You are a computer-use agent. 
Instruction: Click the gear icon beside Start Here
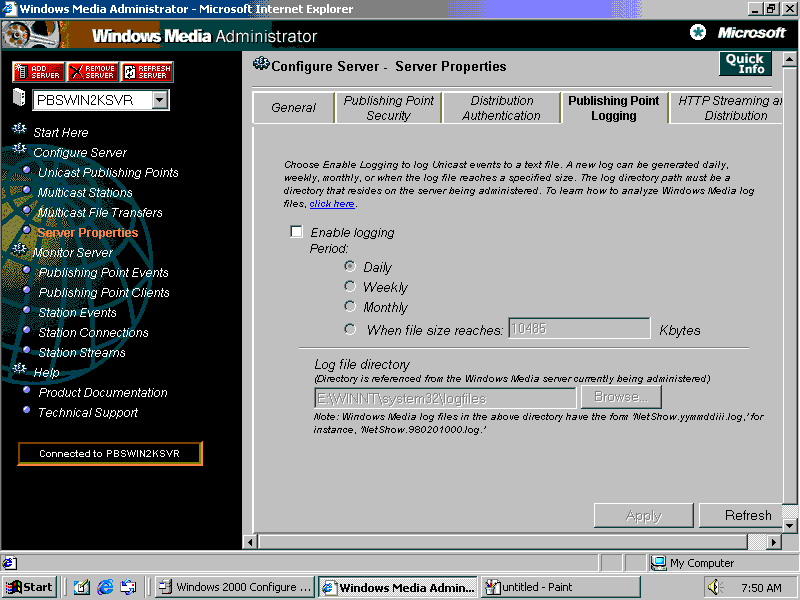click(19, 129)
